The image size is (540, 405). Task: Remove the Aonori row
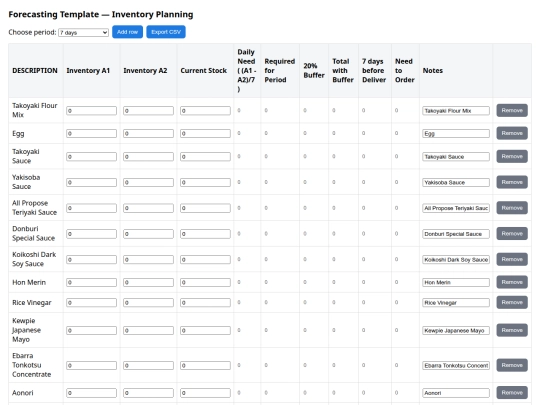coord(512,393)
